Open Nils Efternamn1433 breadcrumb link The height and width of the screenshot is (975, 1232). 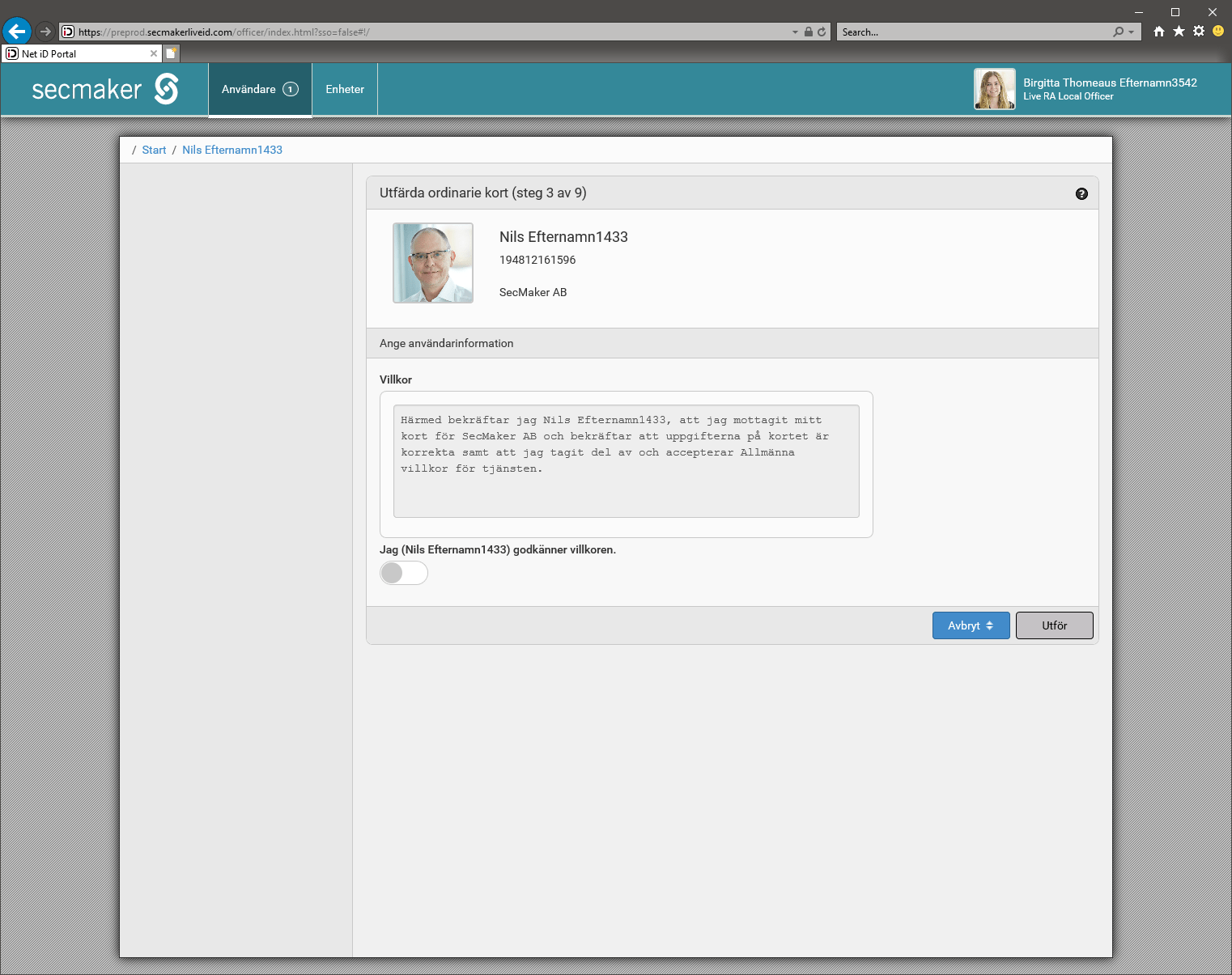tap(232, 150)
